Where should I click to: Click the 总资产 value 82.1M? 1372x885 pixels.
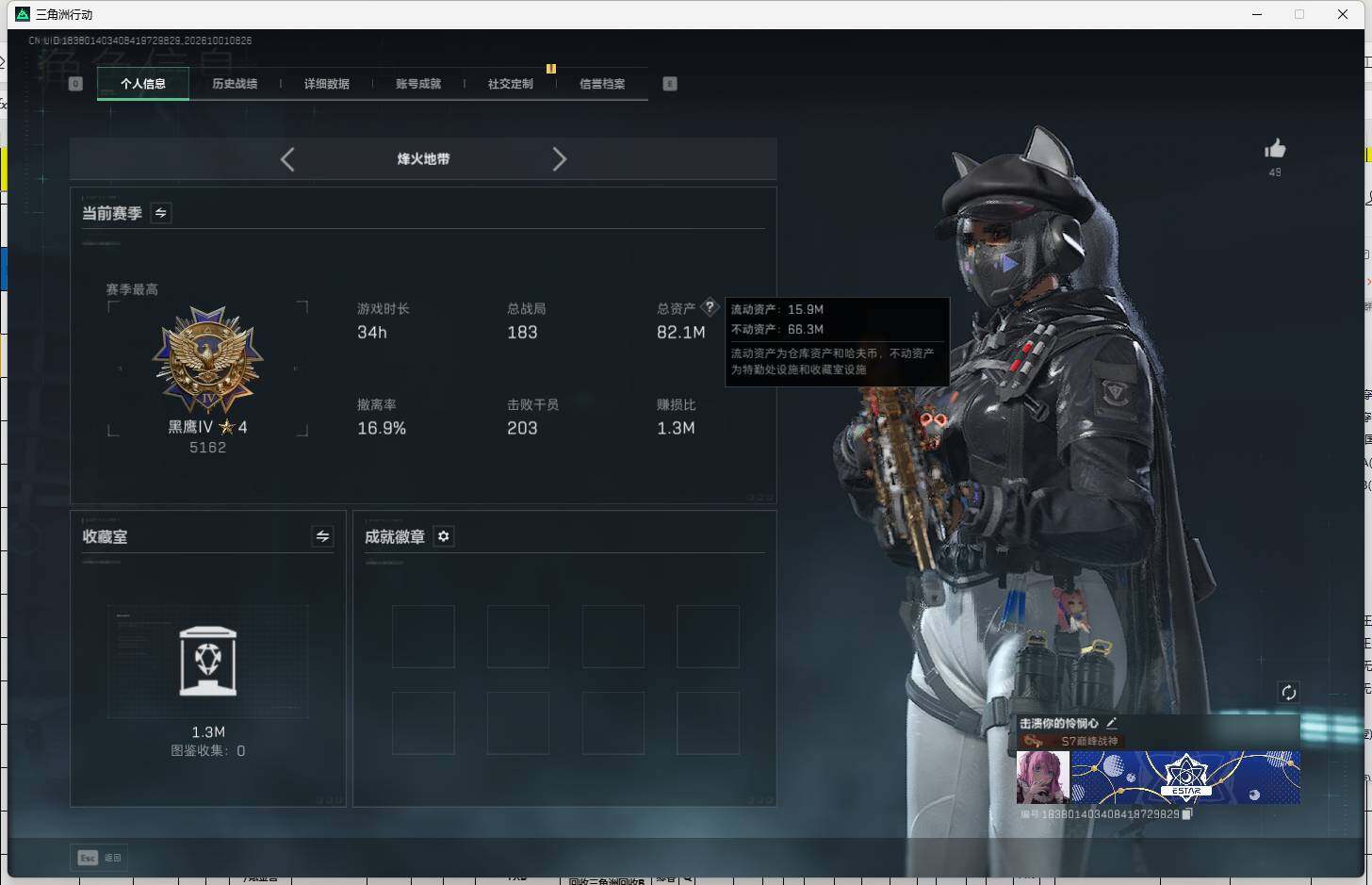(681, 333)
